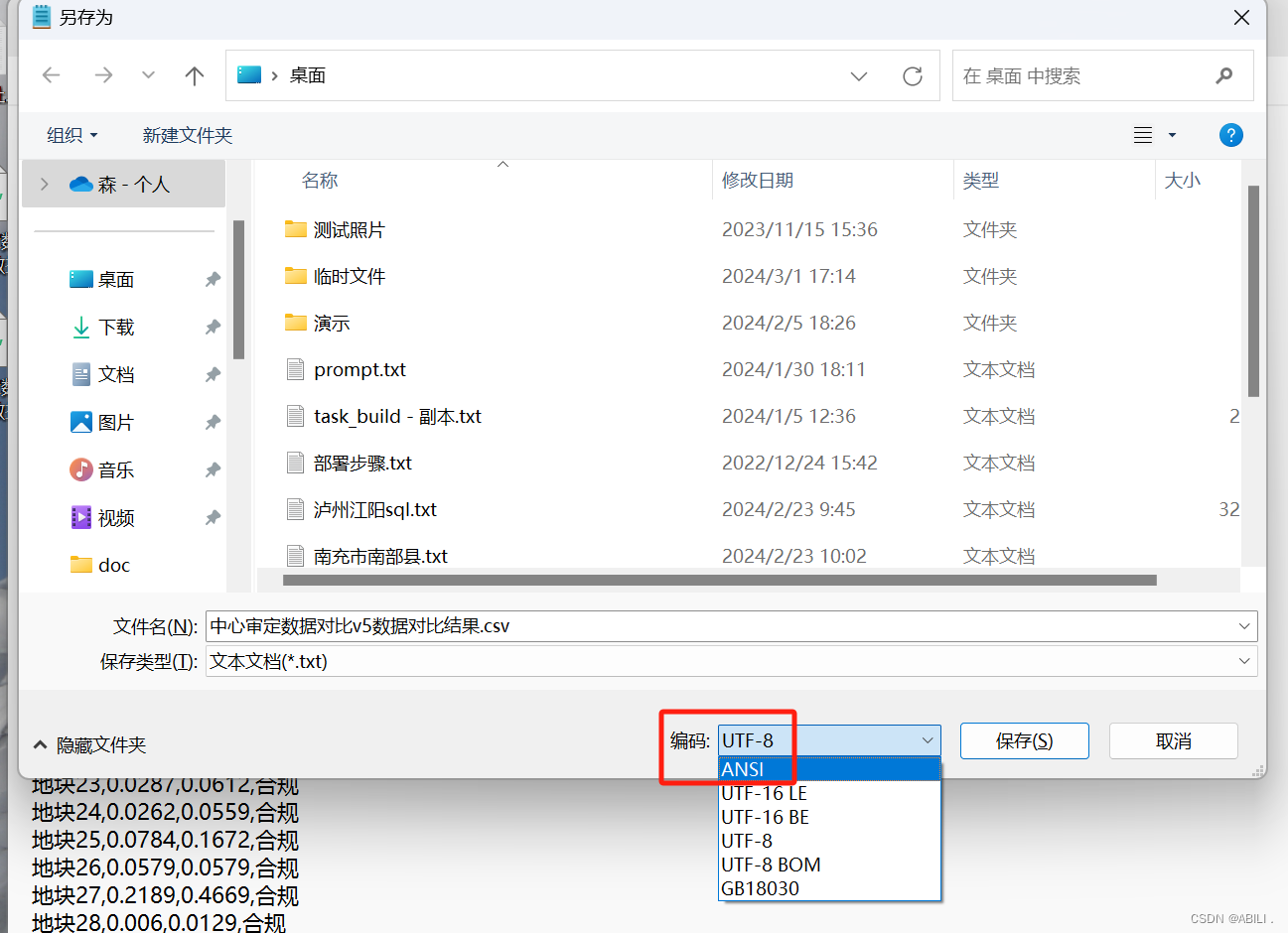Image resolution: width=1288 pixels, height=933 pixels.
Task: Click the 测试照片 folder icon
Action: tap(295, 229)
